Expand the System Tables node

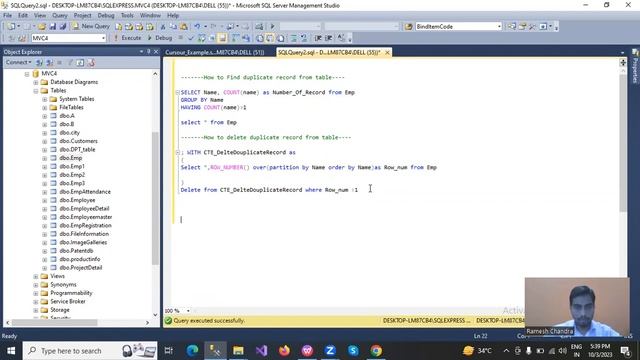point(44,99)
